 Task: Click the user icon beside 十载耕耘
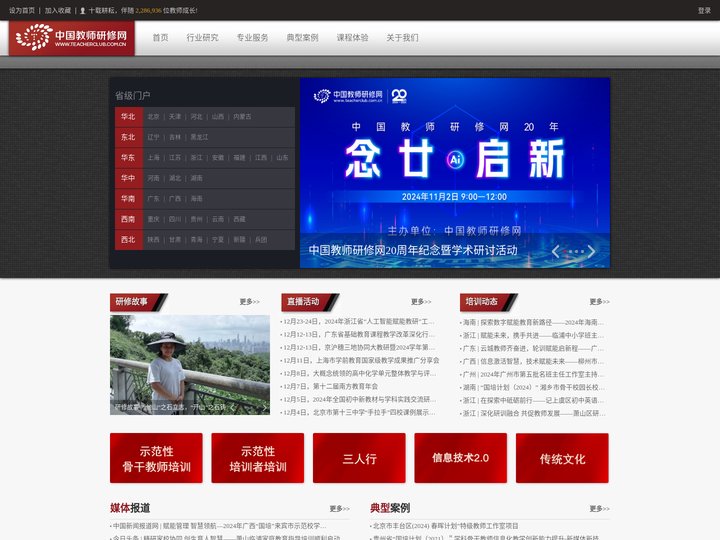pos(83,11)
